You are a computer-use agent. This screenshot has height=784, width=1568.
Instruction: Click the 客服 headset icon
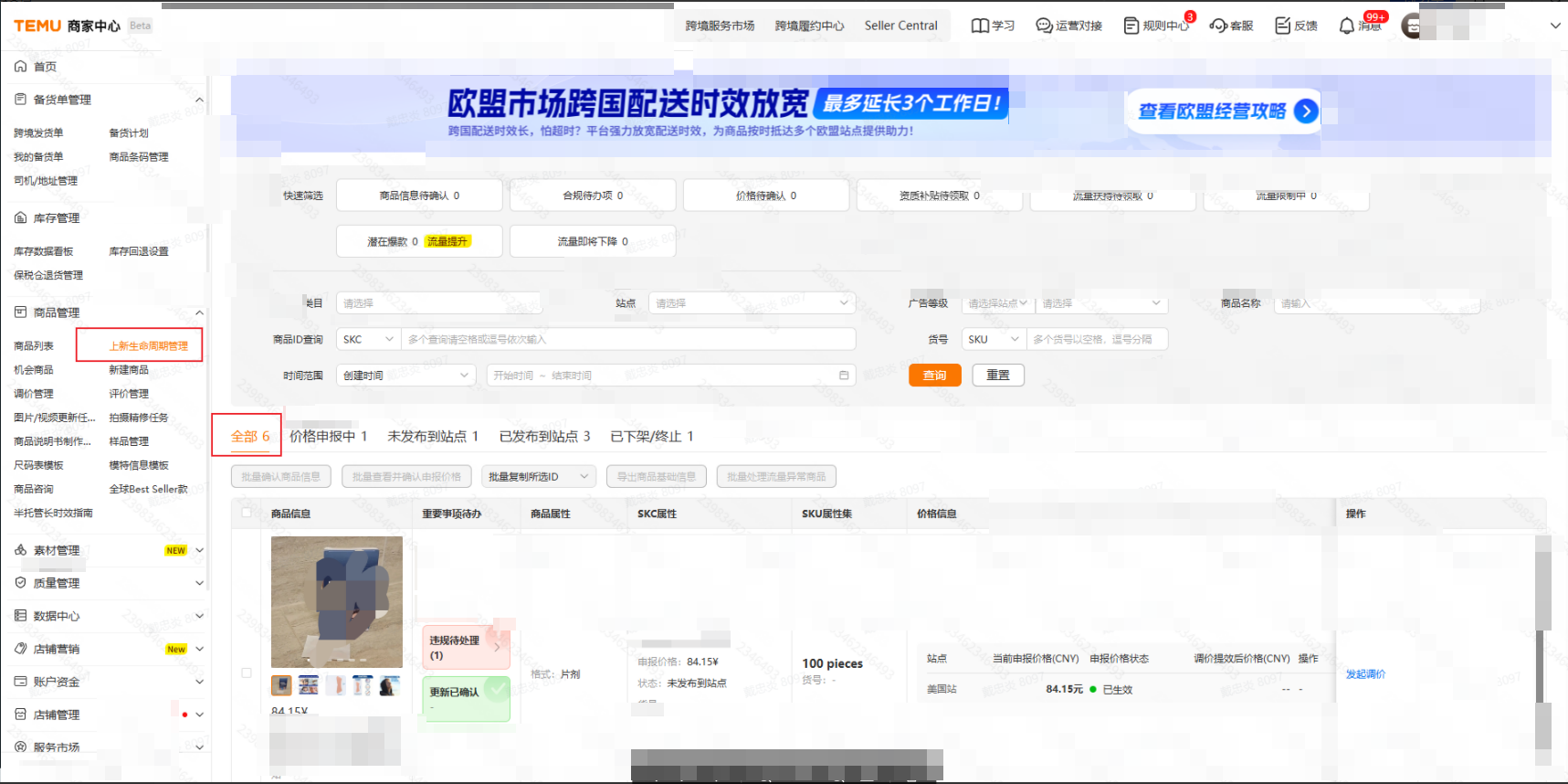[x=1218, y=26]
